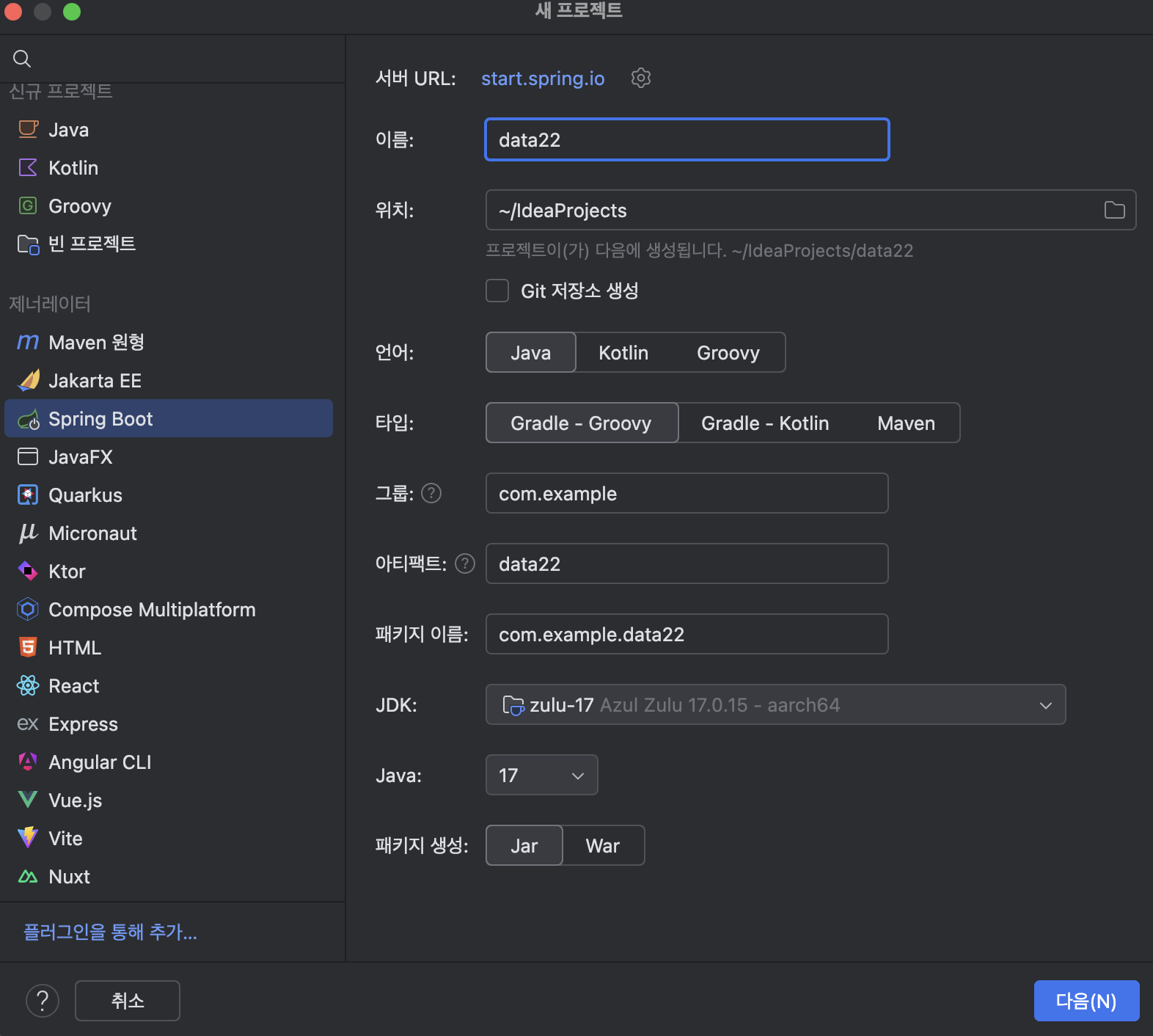This screenshot has width=1153, height=1036.
Task: Click the Express ex icon
Action: 28,724
